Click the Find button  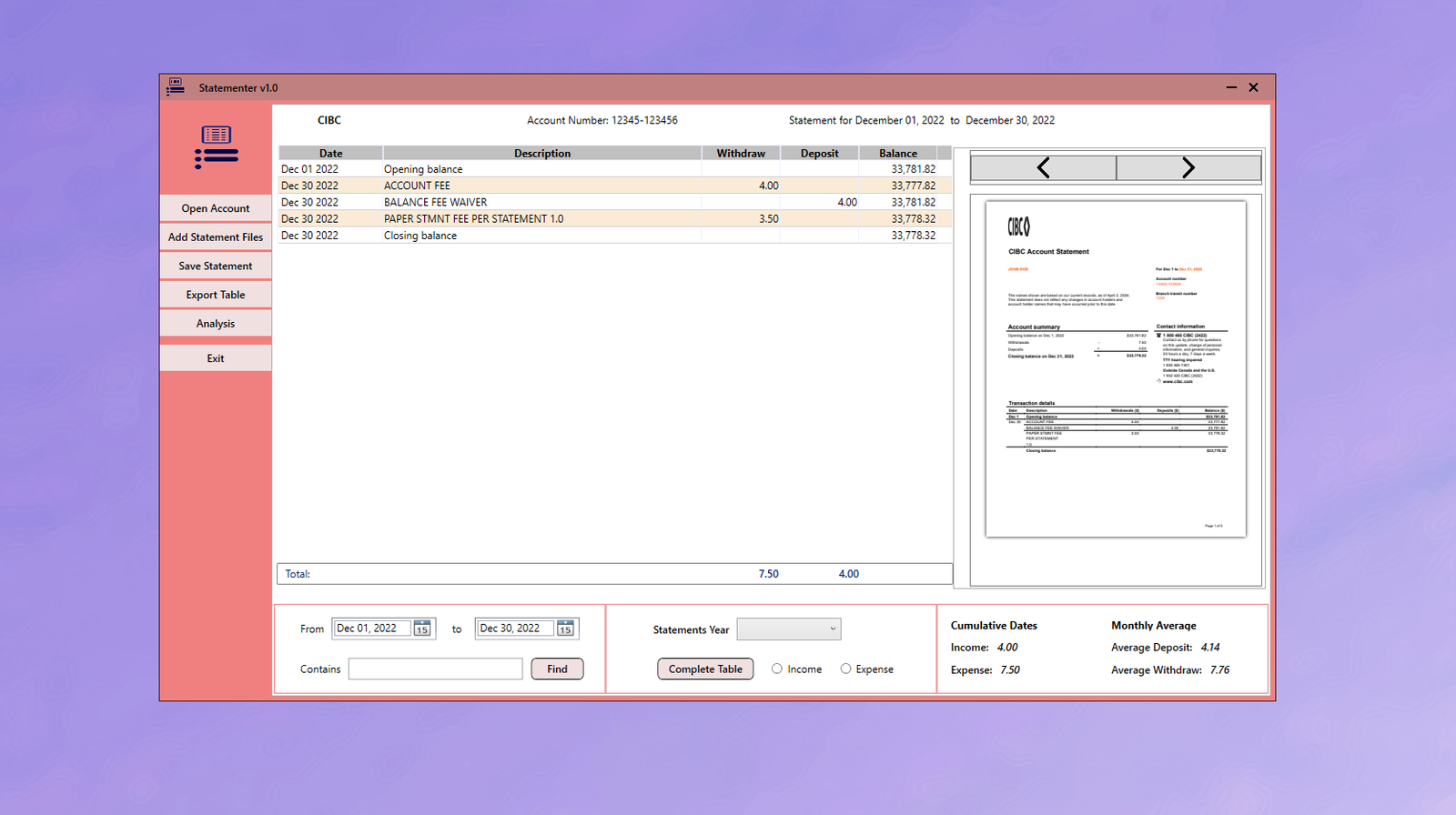[x=557, y=669]
